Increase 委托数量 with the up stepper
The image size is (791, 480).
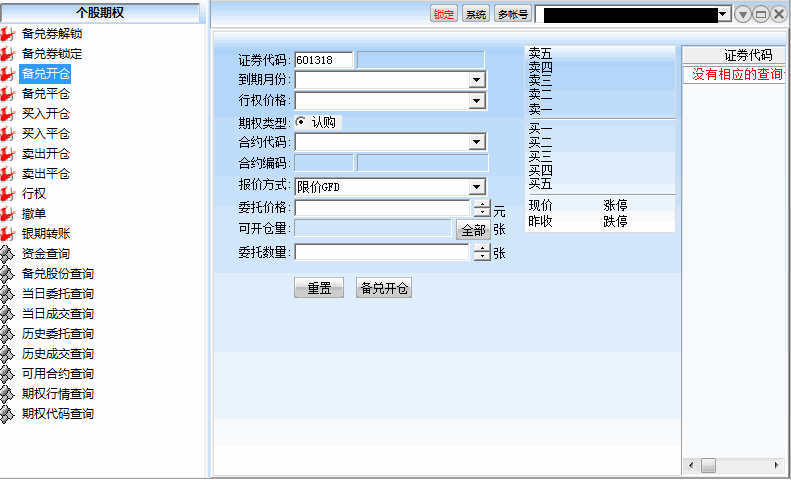[x=482, y=248]
